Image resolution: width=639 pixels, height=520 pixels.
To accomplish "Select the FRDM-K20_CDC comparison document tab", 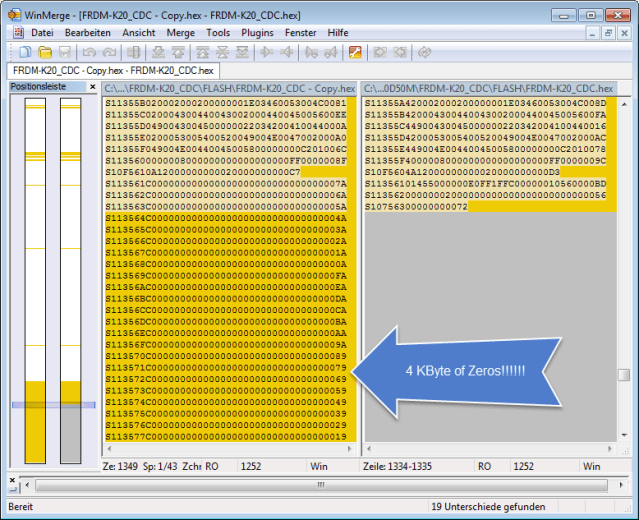I will point(113,71).
